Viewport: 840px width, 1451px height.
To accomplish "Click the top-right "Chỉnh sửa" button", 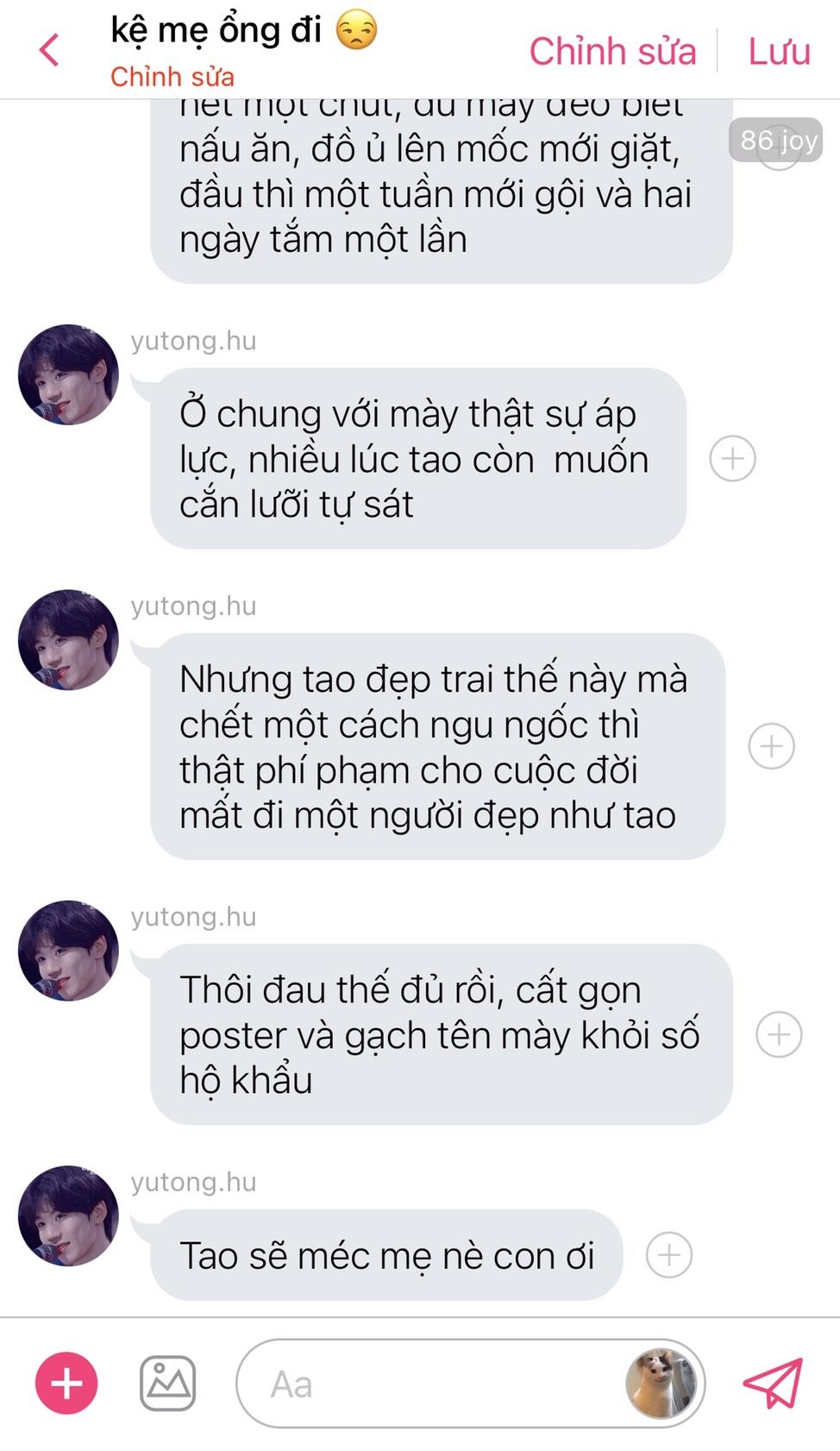I will (x=612, y=51).
